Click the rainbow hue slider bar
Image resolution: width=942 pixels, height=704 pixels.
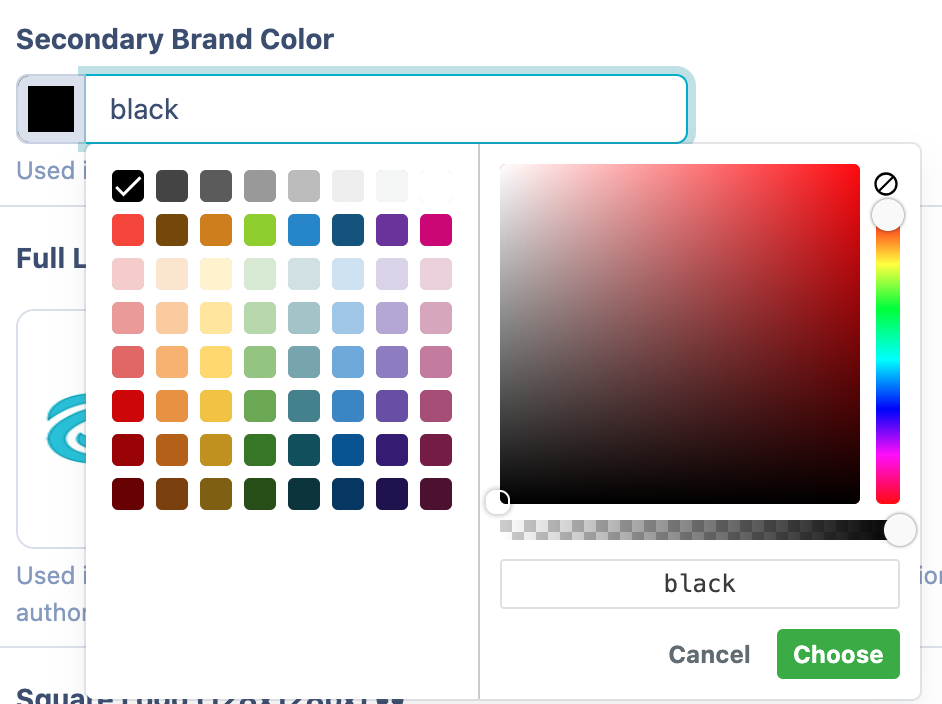click(888, 380)
